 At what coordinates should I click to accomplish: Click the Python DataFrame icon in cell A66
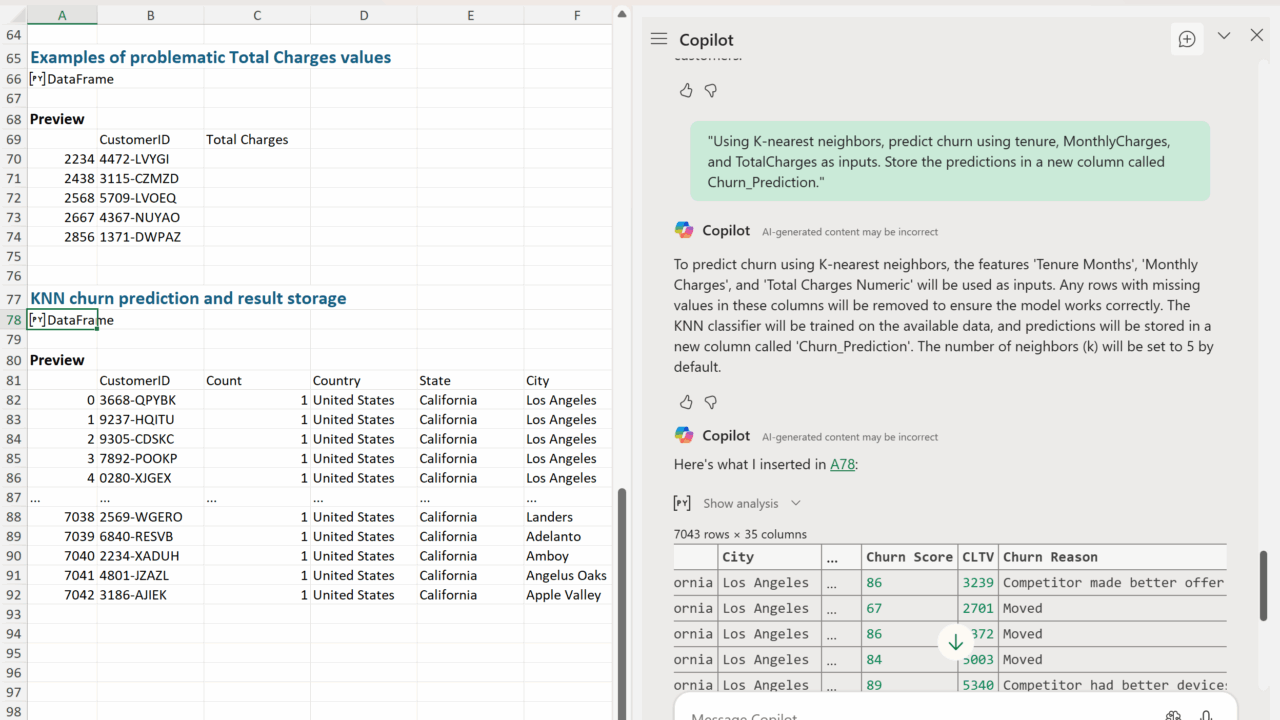click(x=37, y=79)
